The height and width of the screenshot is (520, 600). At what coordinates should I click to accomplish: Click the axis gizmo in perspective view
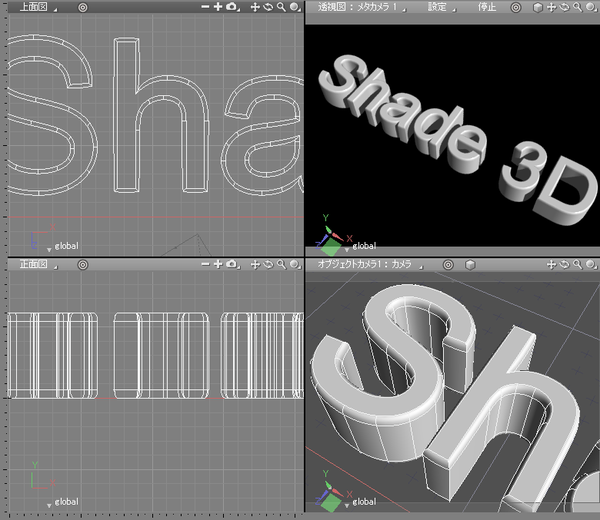(328, 235)
